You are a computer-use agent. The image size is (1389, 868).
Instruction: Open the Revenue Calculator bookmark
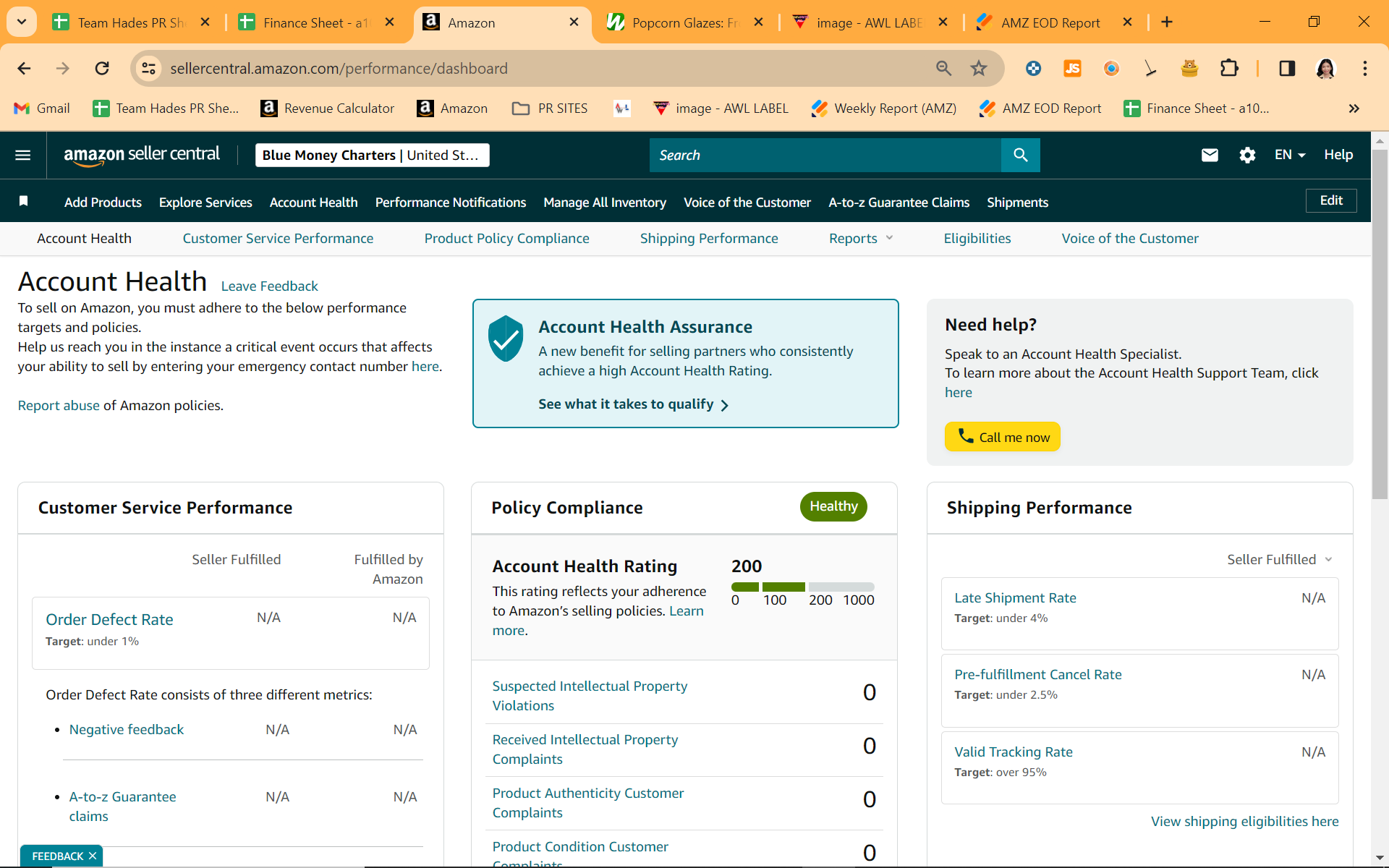click(x=328, y=109)
